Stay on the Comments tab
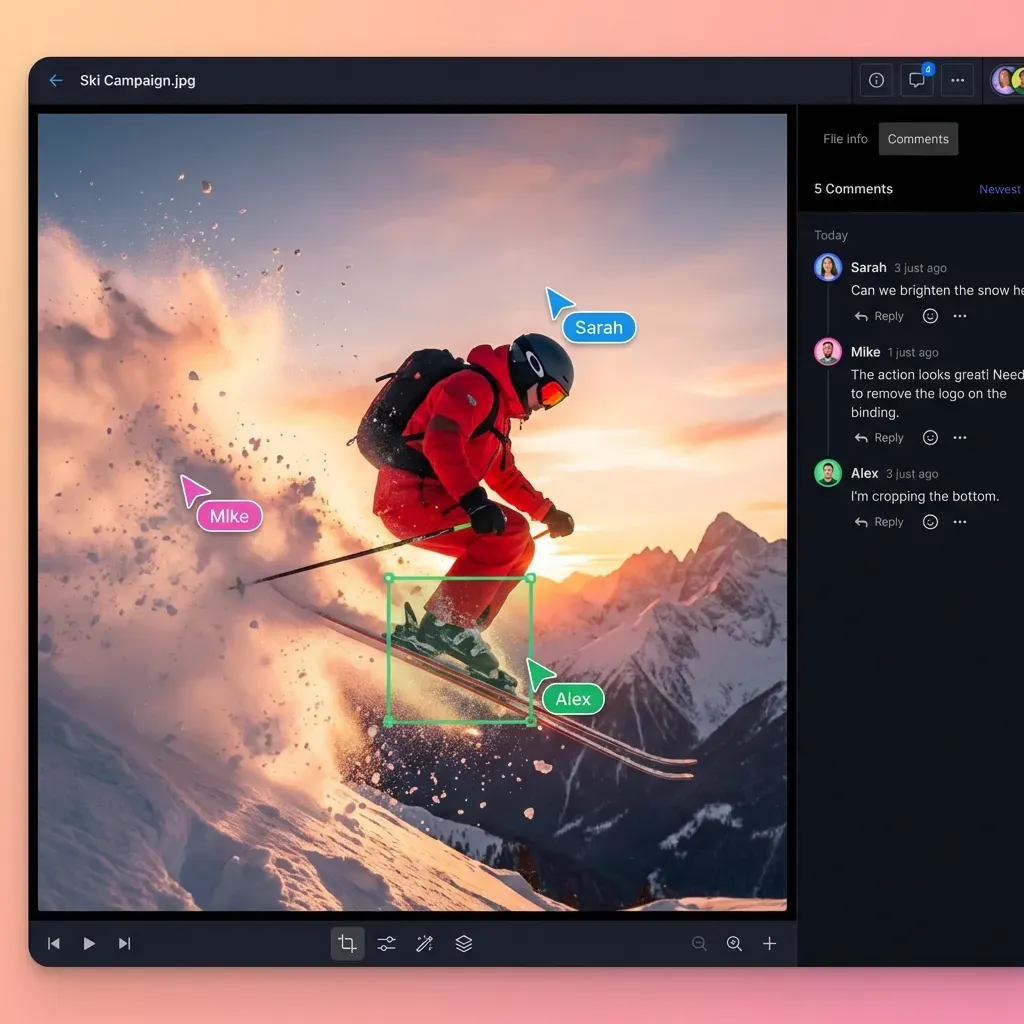The height and width of the screenshot is (1024, 1024). coord(918,139)
